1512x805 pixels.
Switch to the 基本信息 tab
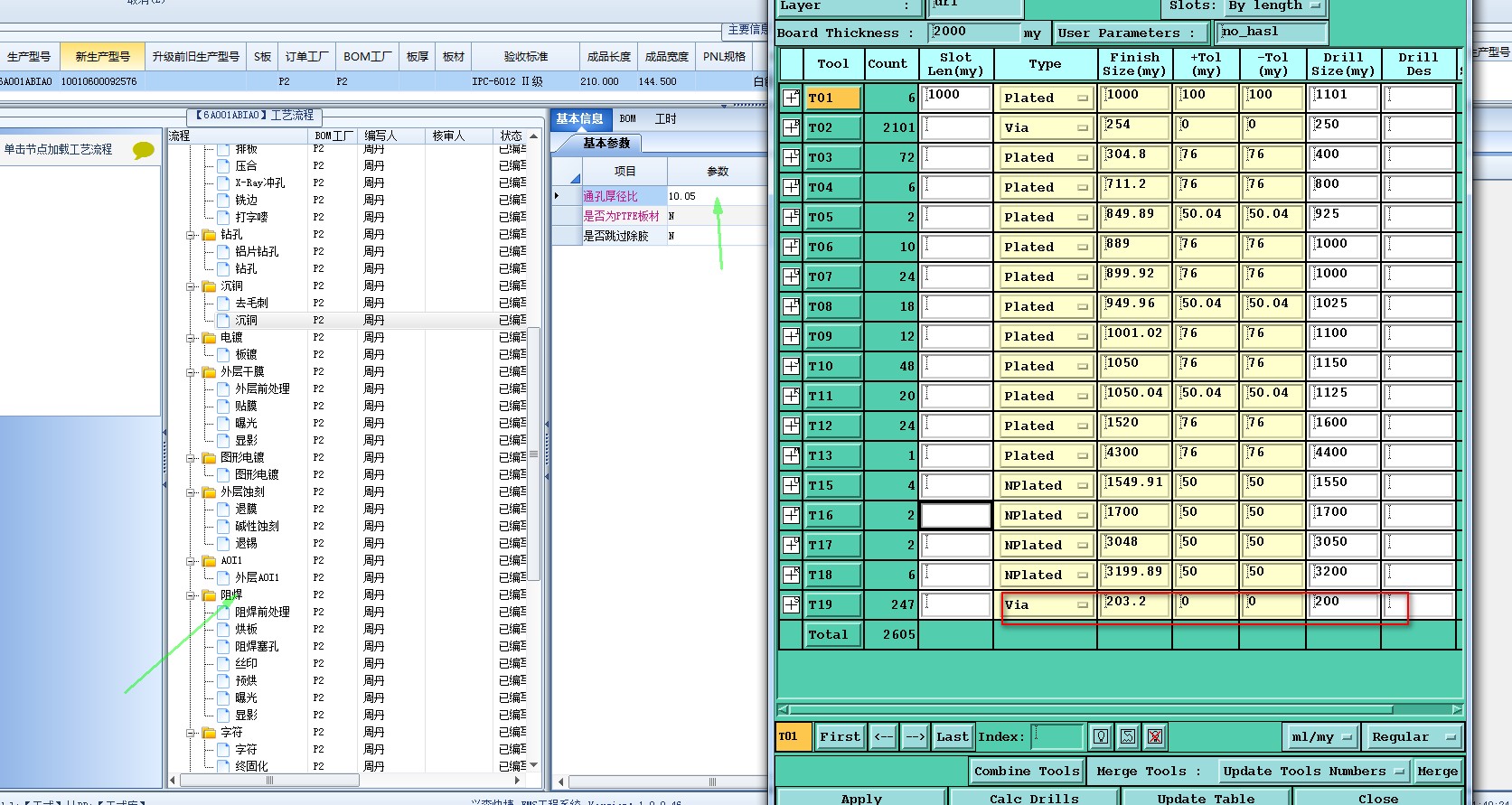pos(579,119)
